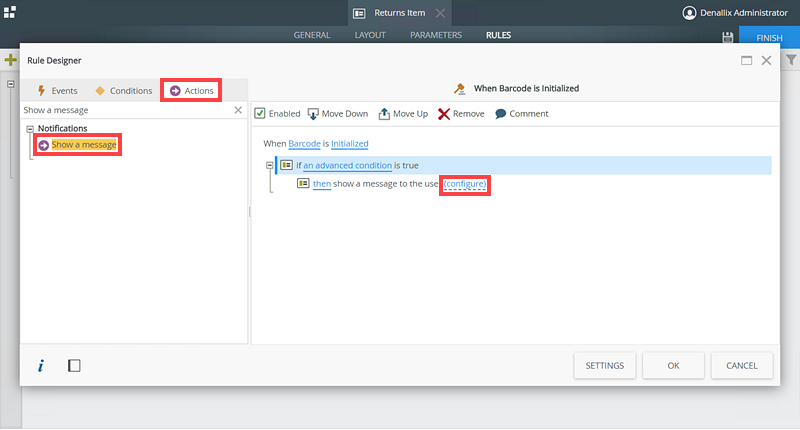Click the rule gavel title icon

click(459, 89)
